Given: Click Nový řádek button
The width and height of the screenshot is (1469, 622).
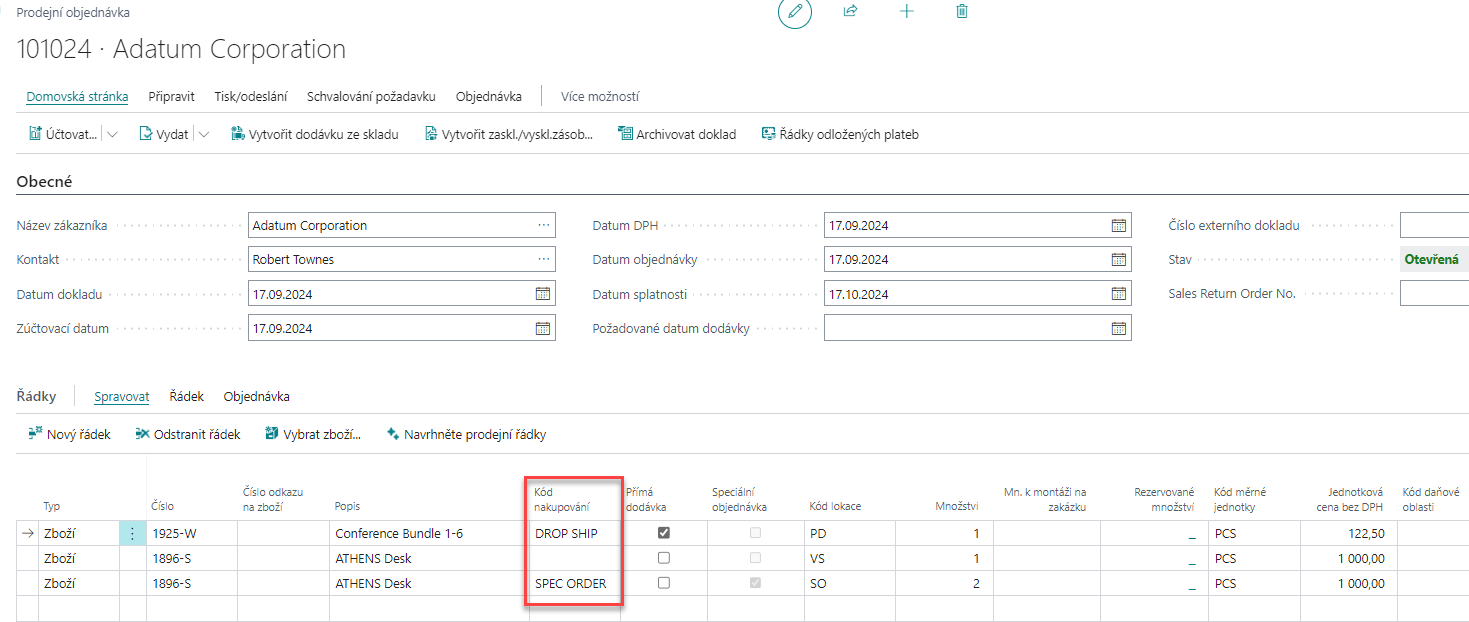Looking at the screenshot, I should point(69,434).
